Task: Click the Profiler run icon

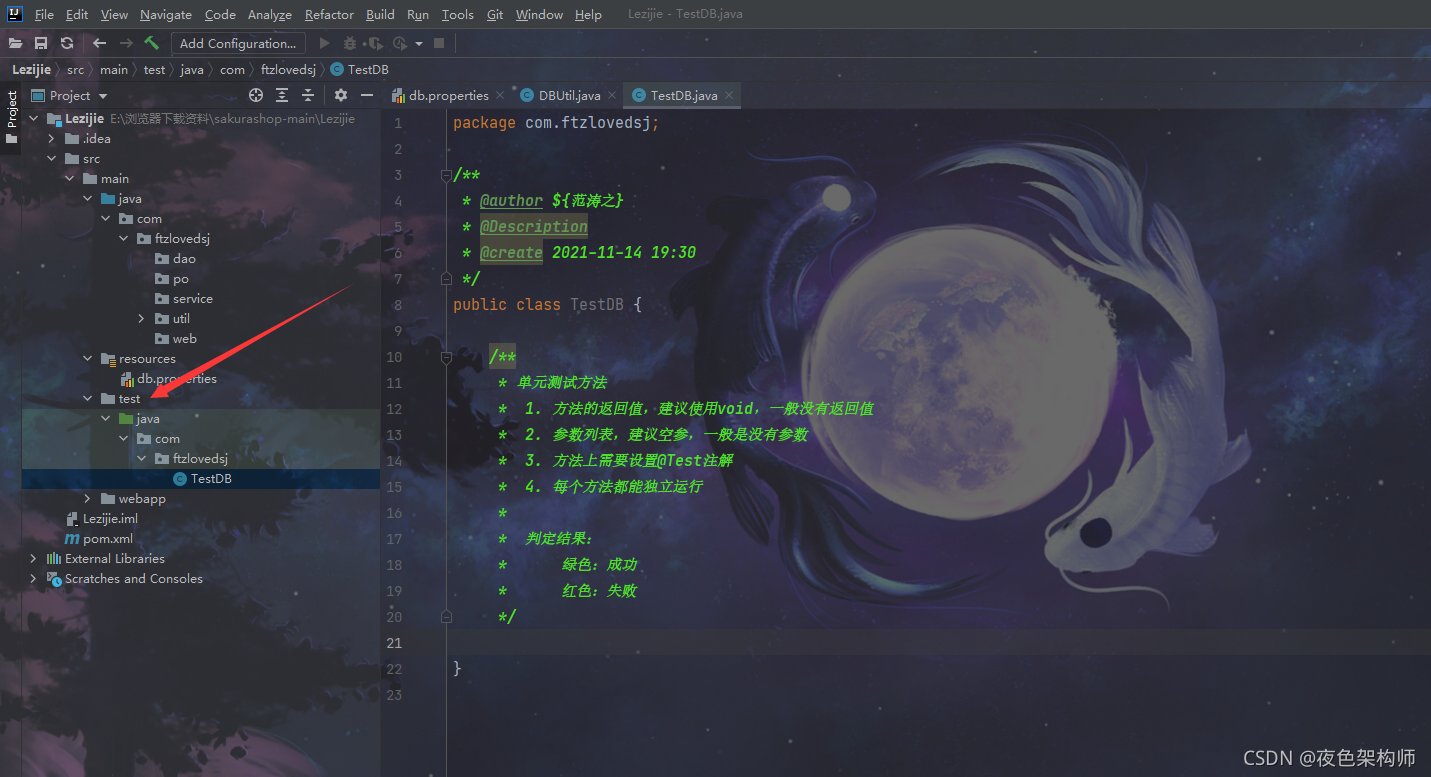Action: [400, 43]
